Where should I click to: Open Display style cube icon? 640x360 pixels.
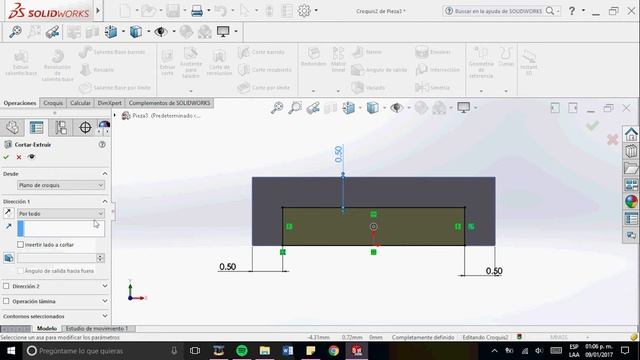pyautogui.click(x=373, y=108)
